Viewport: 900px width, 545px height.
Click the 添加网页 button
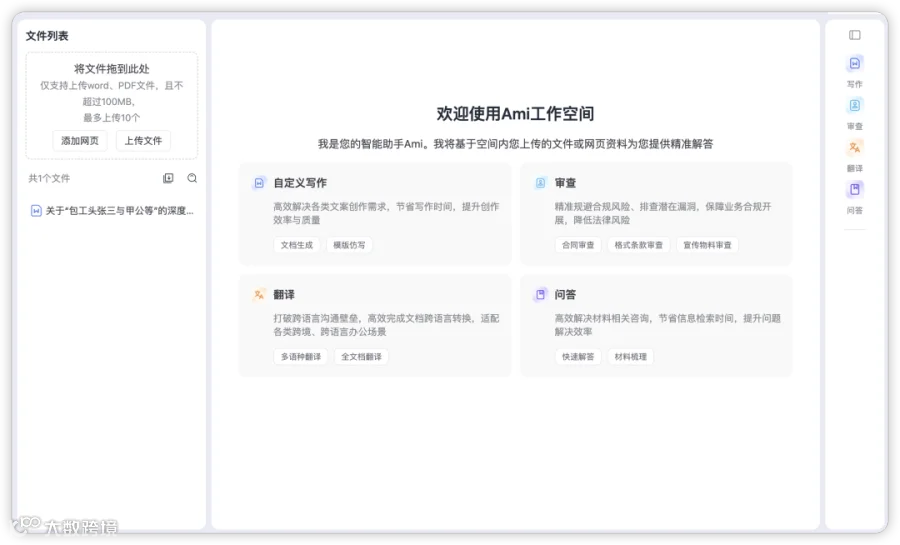(x=80, y=141)
